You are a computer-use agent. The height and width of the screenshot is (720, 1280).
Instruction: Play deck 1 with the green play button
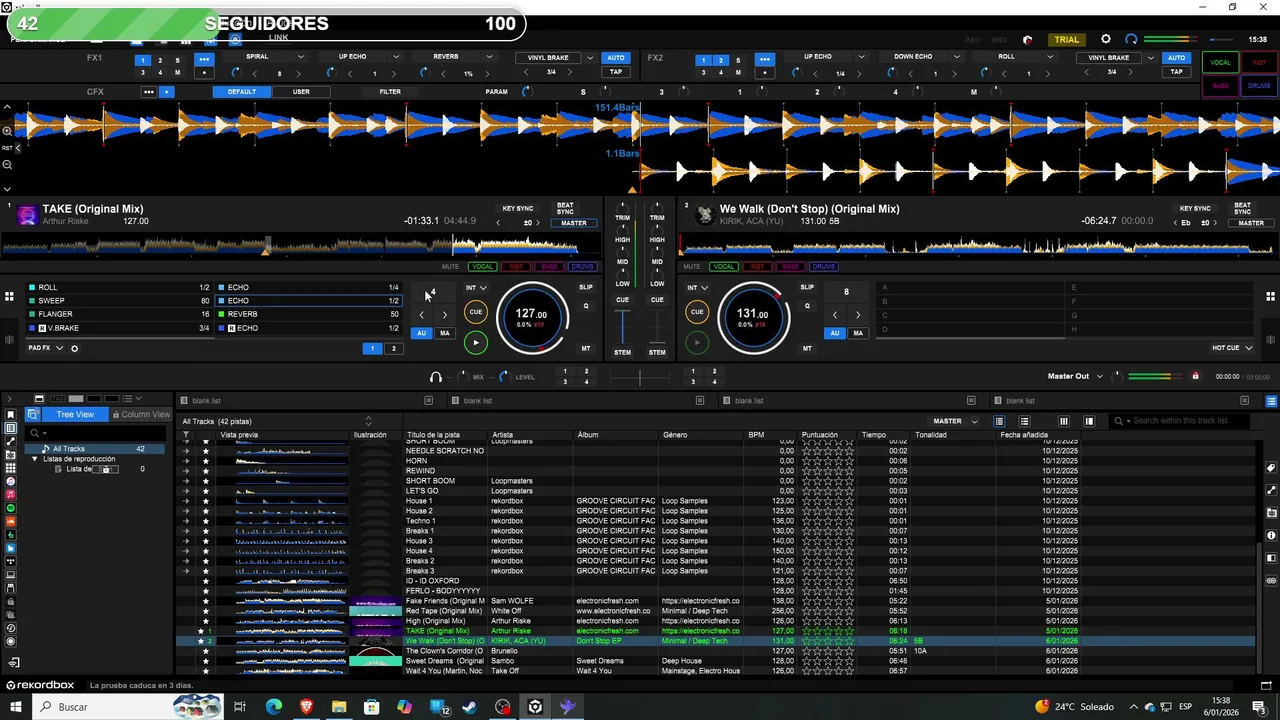click(476, 343)
